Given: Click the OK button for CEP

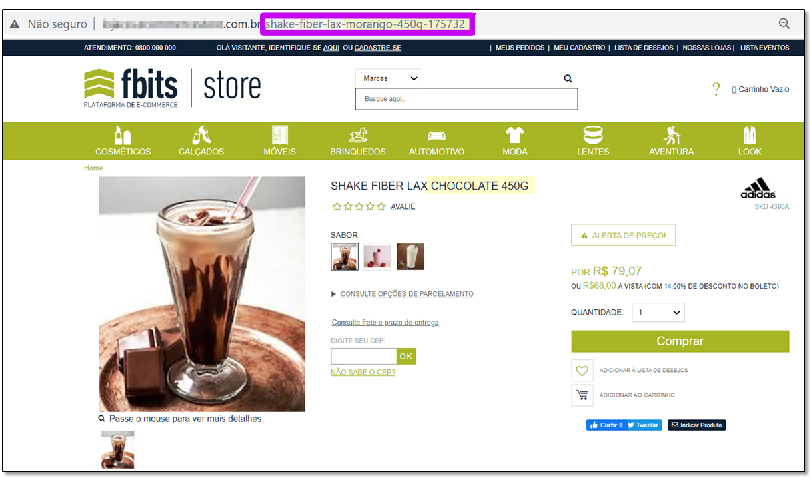Looking at the screenshot, I should [407, 356].
